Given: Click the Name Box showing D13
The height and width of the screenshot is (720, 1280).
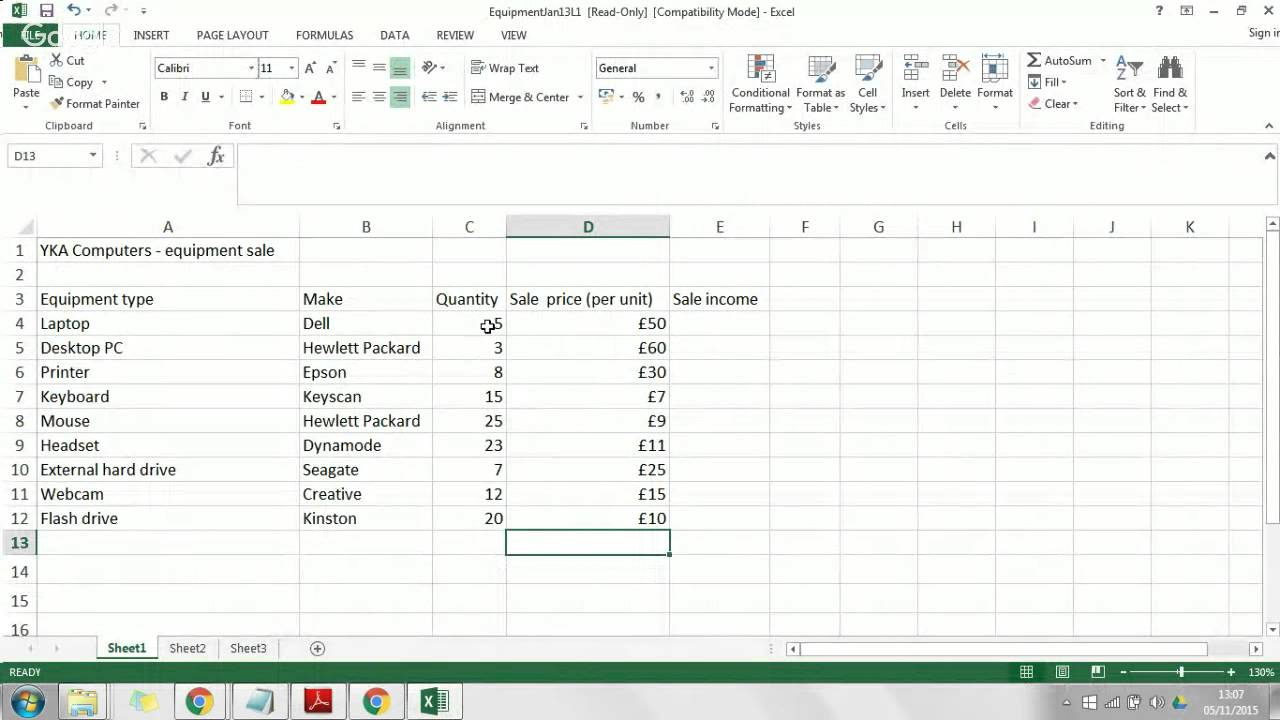Looking at the screenshot, I should (55, 156).
